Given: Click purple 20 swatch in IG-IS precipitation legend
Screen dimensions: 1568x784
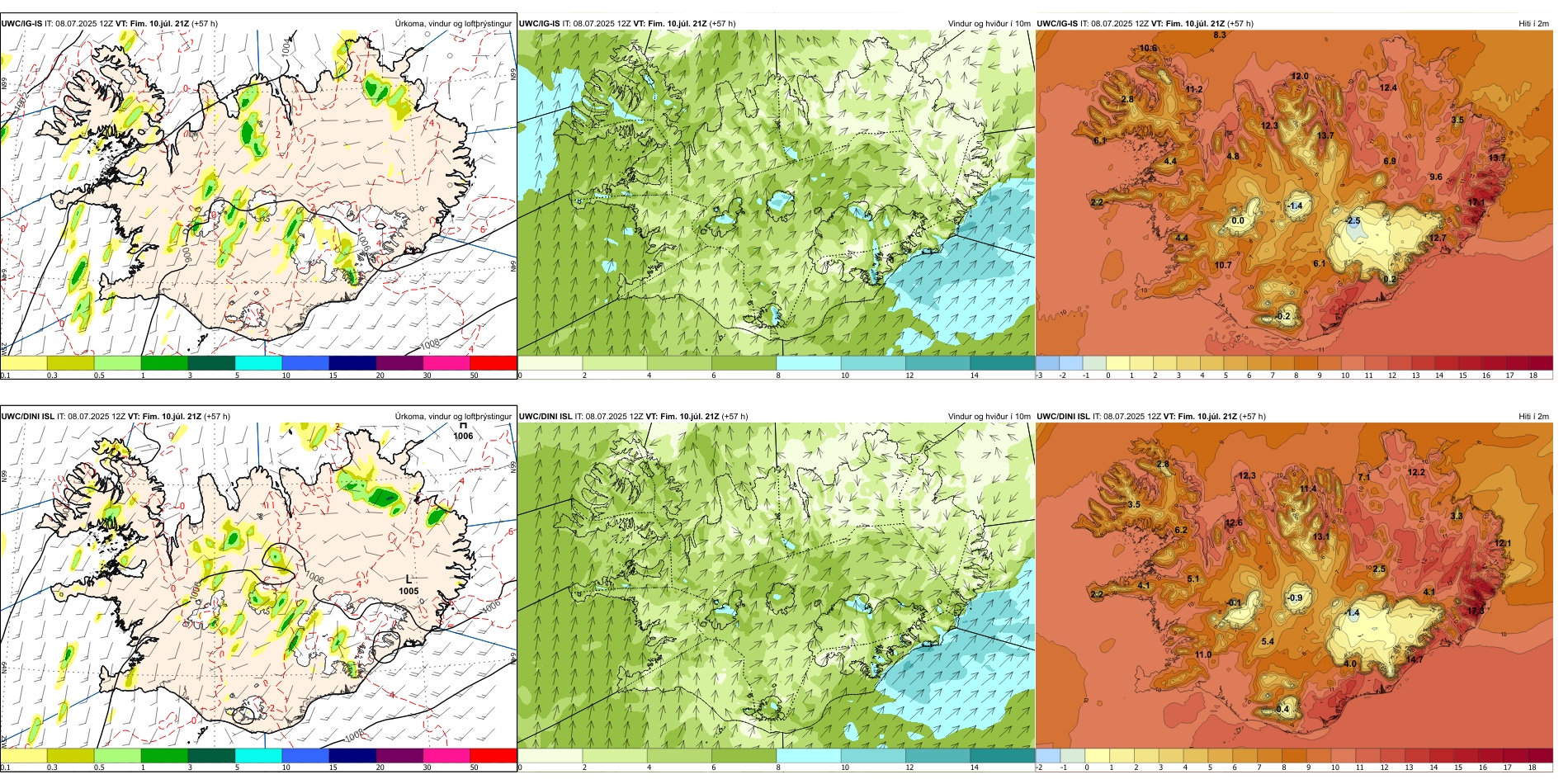Looking at the screenshot, I should coord(399,362).
